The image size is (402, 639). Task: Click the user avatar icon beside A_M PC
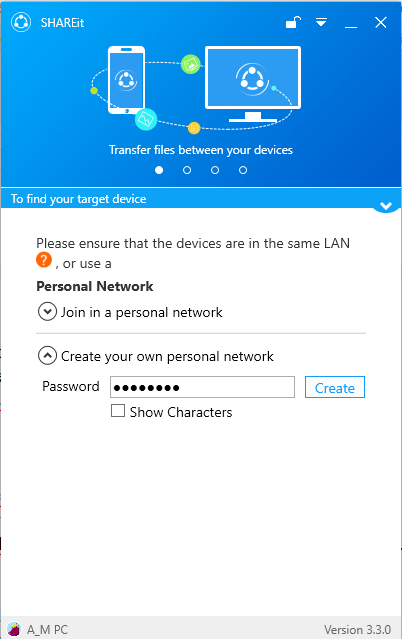pos(14,629)
